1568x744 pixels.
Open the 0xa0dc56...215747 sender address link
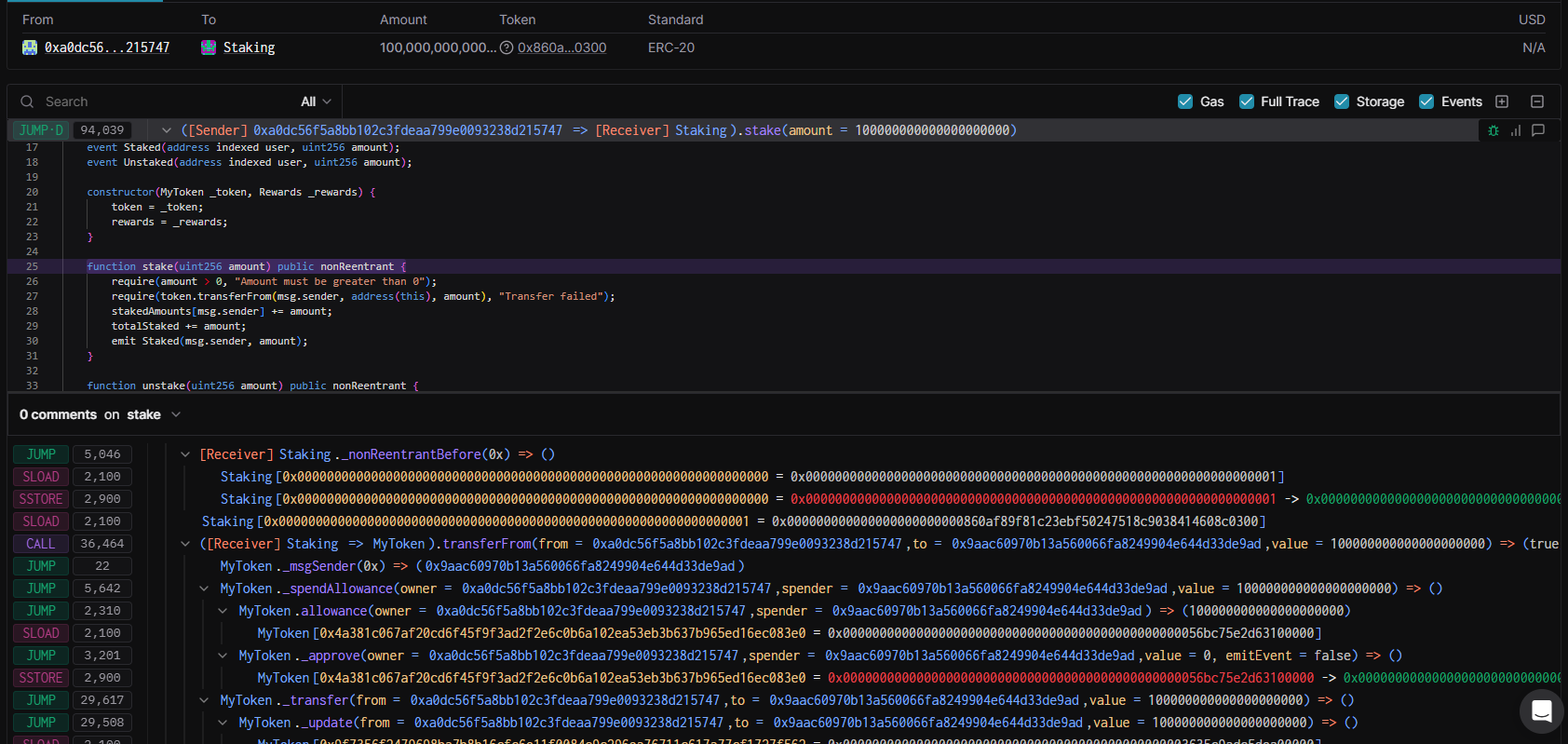pos(107,47)
